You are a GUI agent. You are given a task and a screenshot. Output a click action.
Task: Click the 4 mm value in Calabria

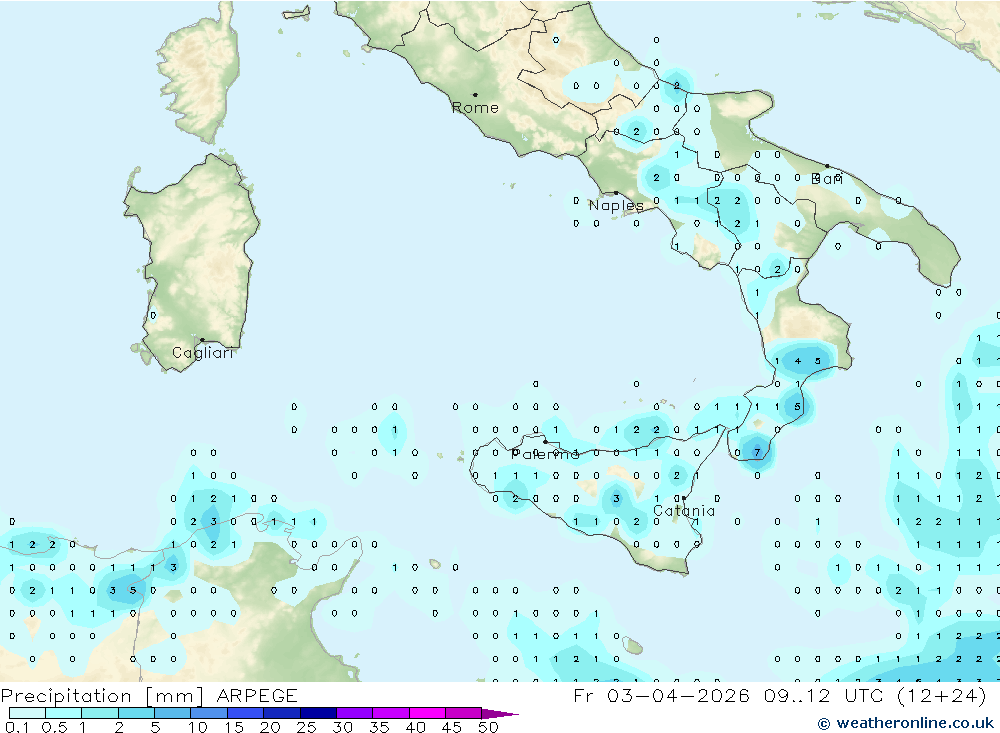tap(798, 361)
